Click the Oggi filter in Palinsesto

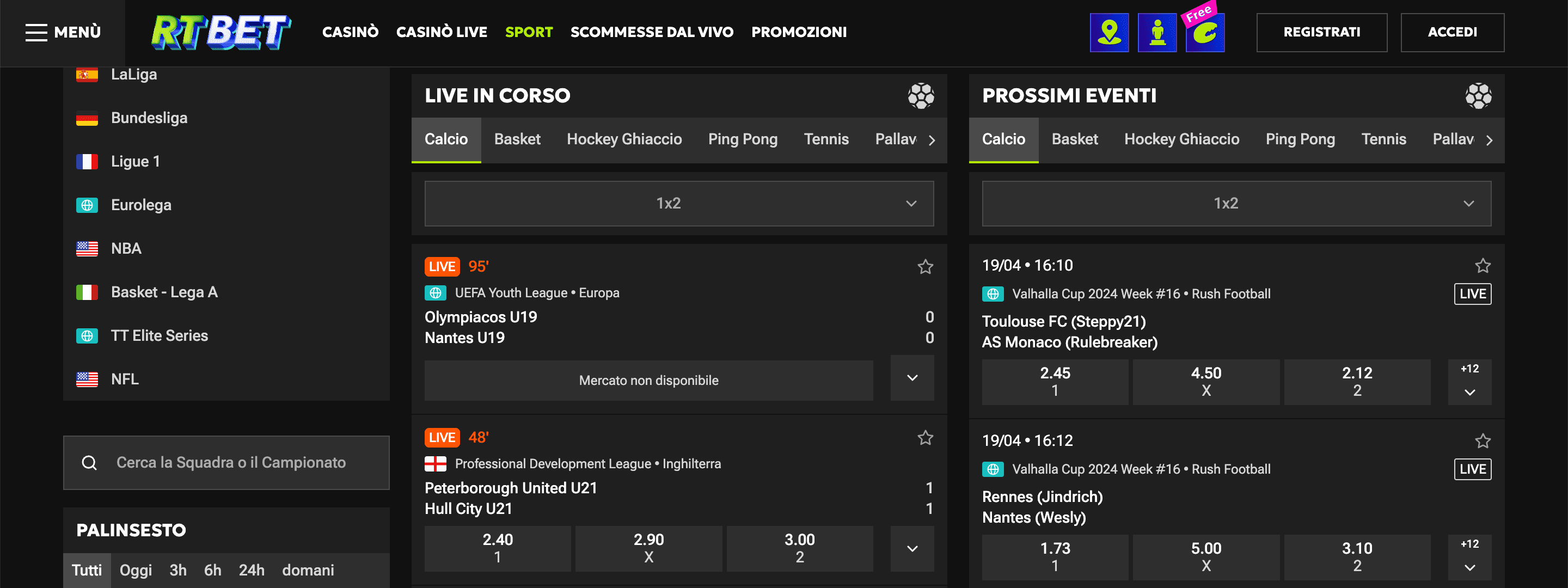135,571
